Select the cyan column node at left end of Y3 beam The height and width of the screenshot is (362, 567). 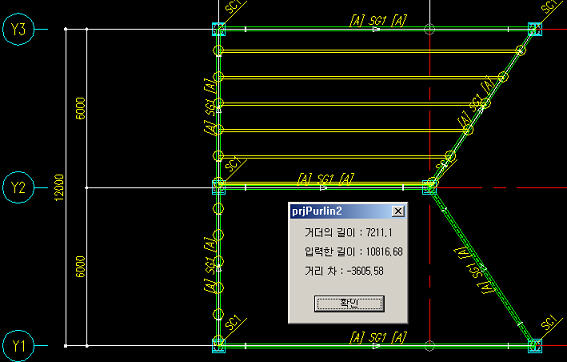point(219,29)
